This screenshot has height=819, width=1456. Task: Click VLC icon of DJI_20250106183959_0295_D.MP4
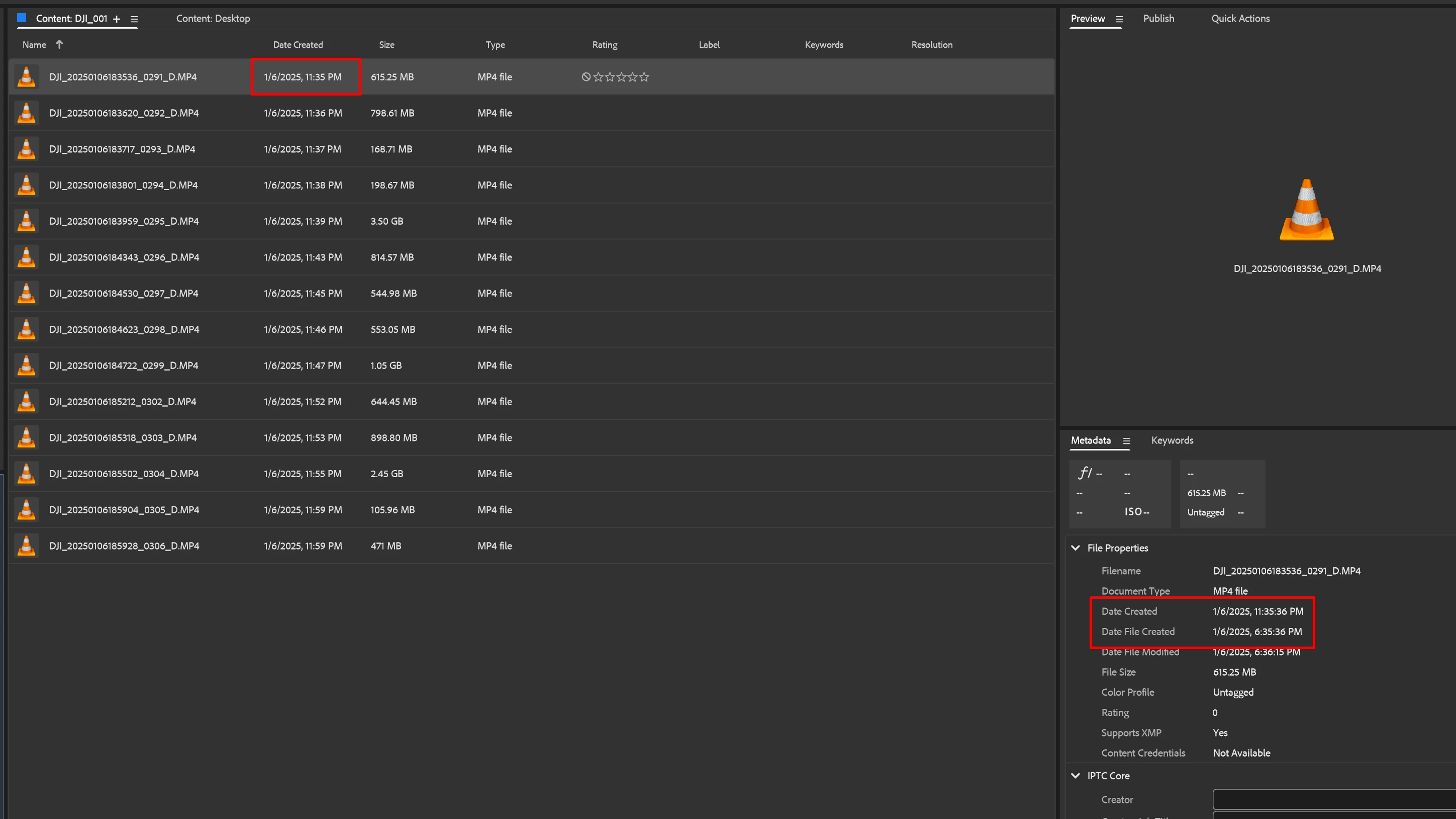pos(27,221)
